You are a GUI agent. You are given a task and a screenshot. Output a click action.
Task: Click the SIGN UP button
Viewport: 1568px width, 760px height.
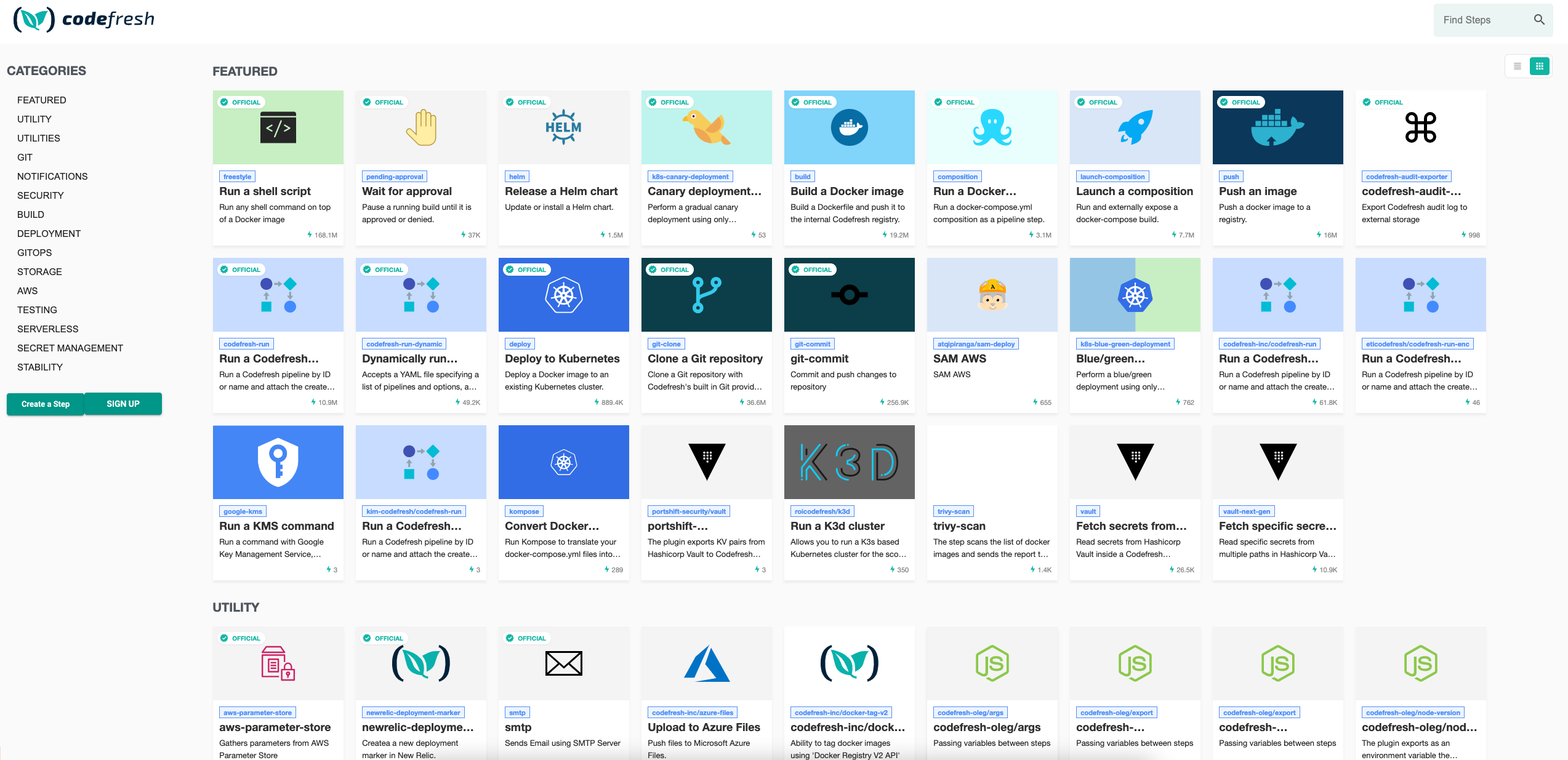123,404
